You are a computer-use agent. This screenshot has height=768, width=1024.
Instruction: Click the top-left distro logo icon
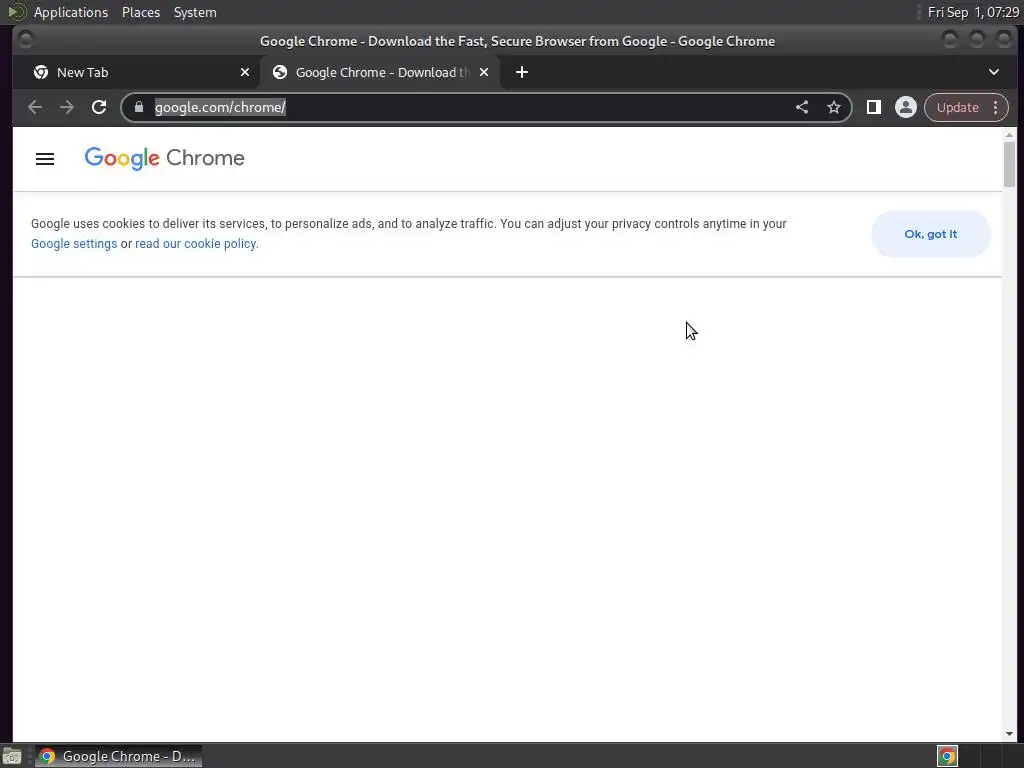point(16,12)
